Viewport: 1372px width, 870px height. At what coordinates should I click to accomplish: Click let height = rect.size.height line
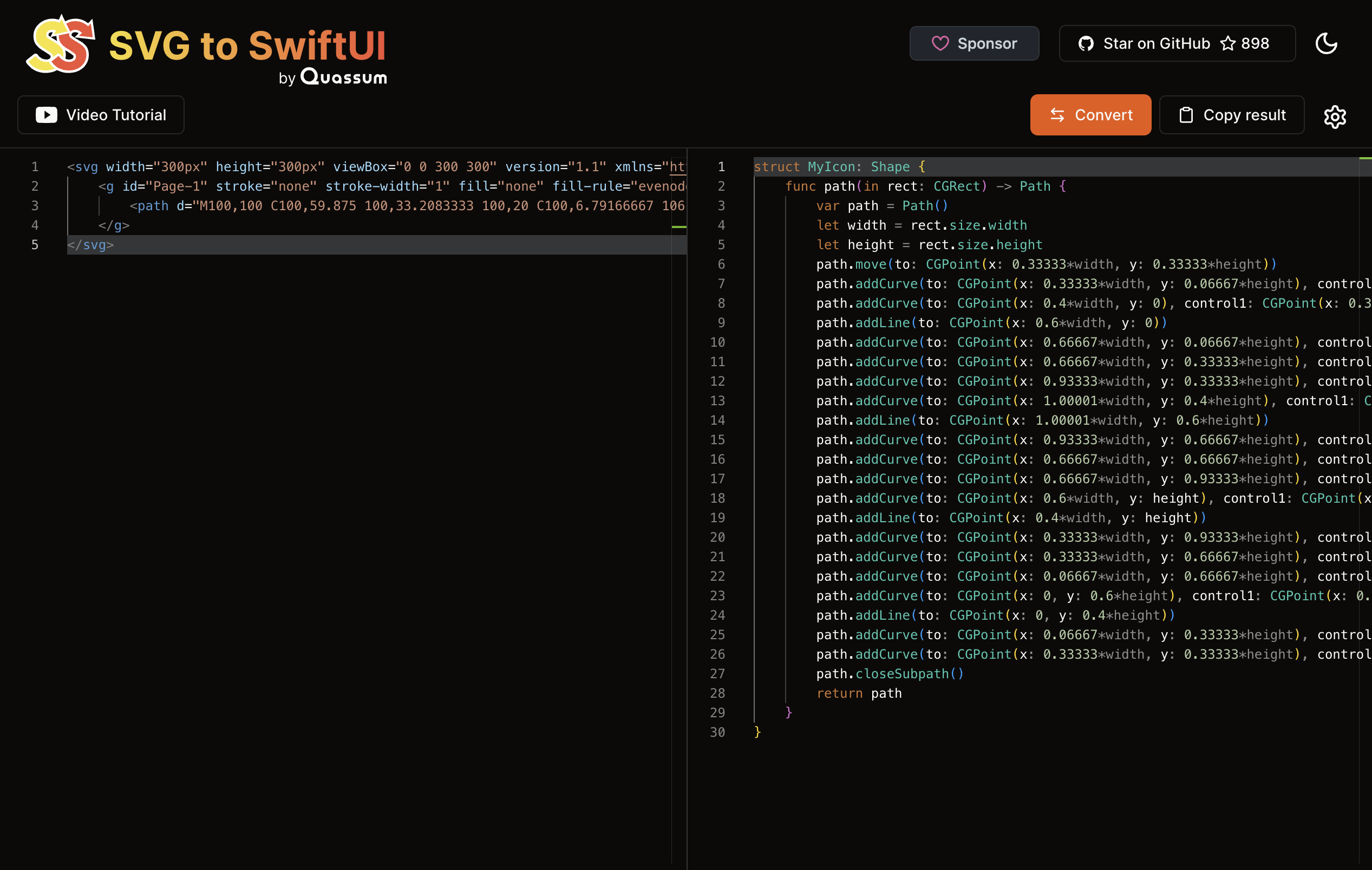pyautogui.click(x=929, y=244)
